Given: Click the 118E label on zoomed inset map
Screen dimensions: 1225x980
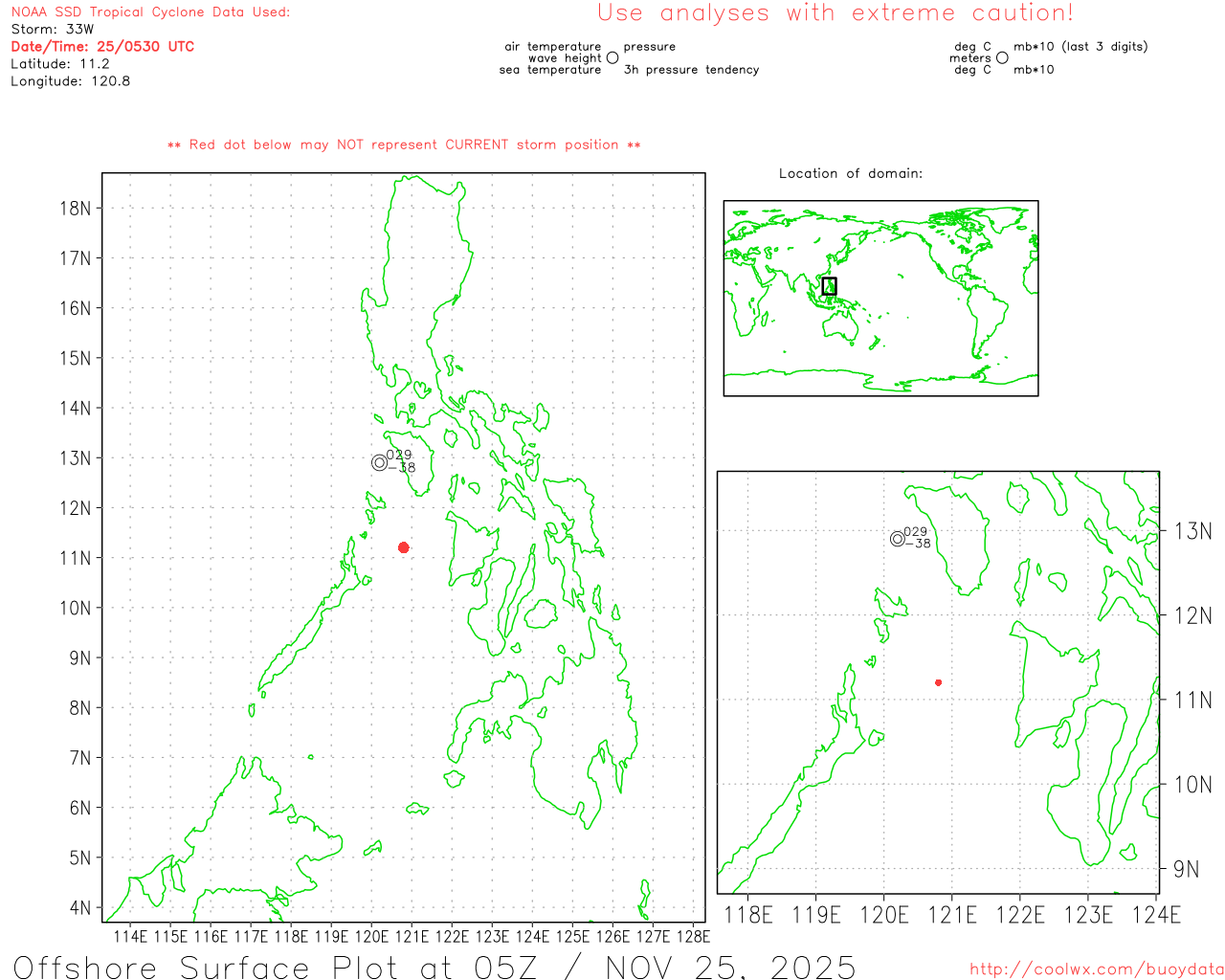Looking at the screenshot, I should pyautogui.click(x=747, y=915).
